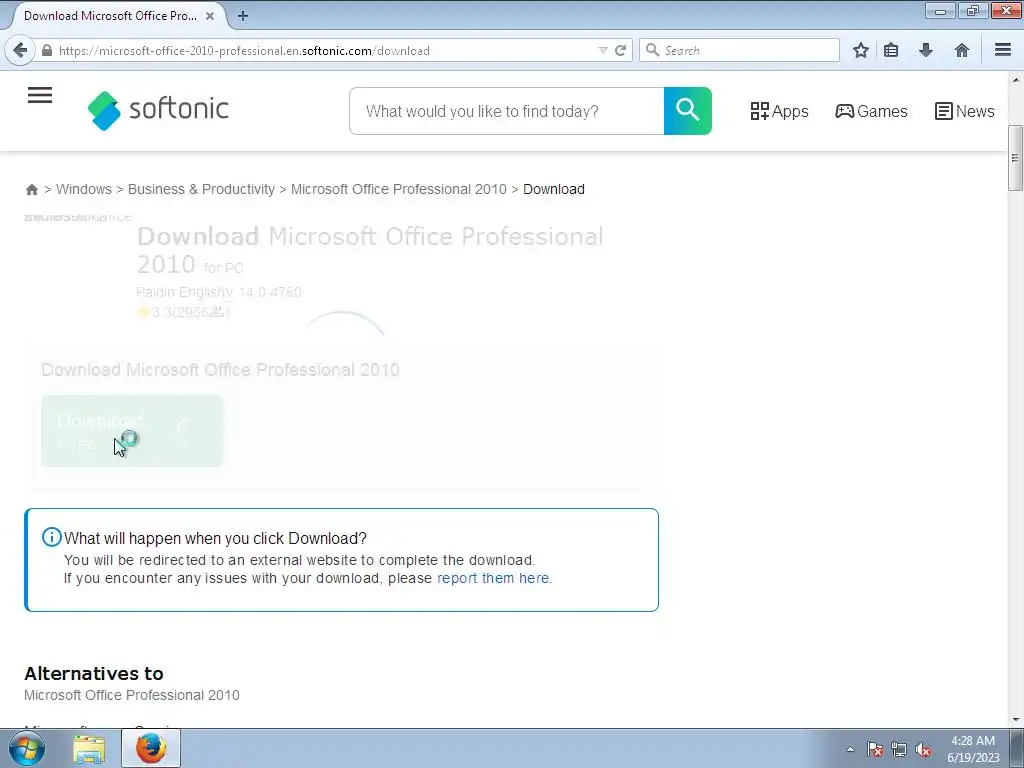Click the Firefox taskbar icon
Viewport: 1024px width, 768px height.
[150, 748]
